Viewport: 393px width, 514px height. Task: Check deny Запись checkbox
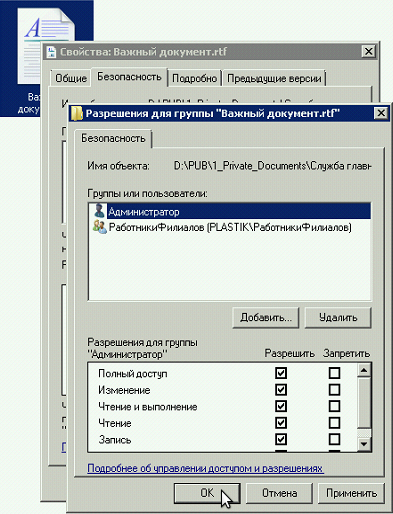(x=334, y=439)
